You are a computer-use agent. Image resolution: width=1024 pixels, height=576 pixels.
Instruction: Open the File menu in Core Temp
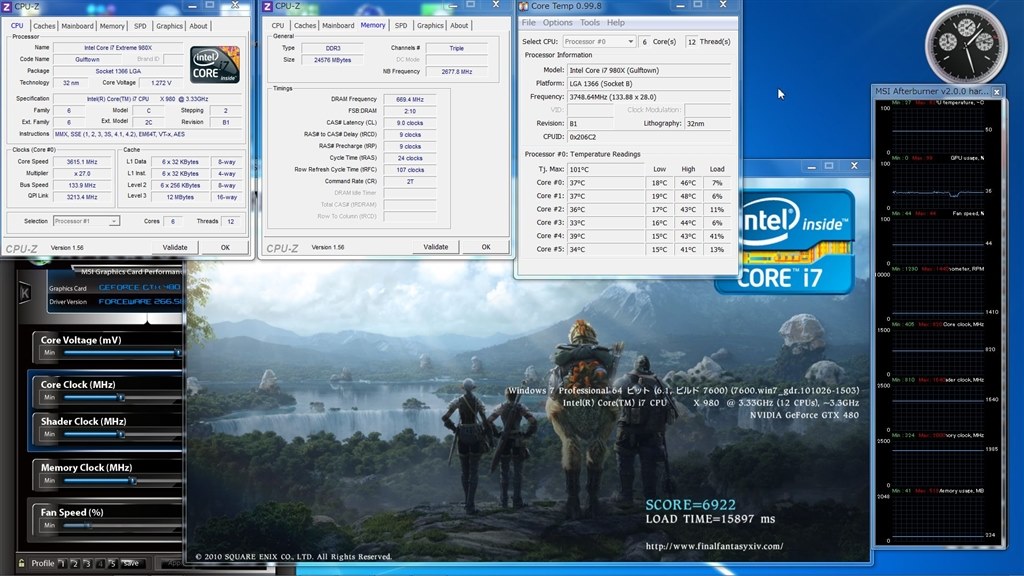point(529,22)
